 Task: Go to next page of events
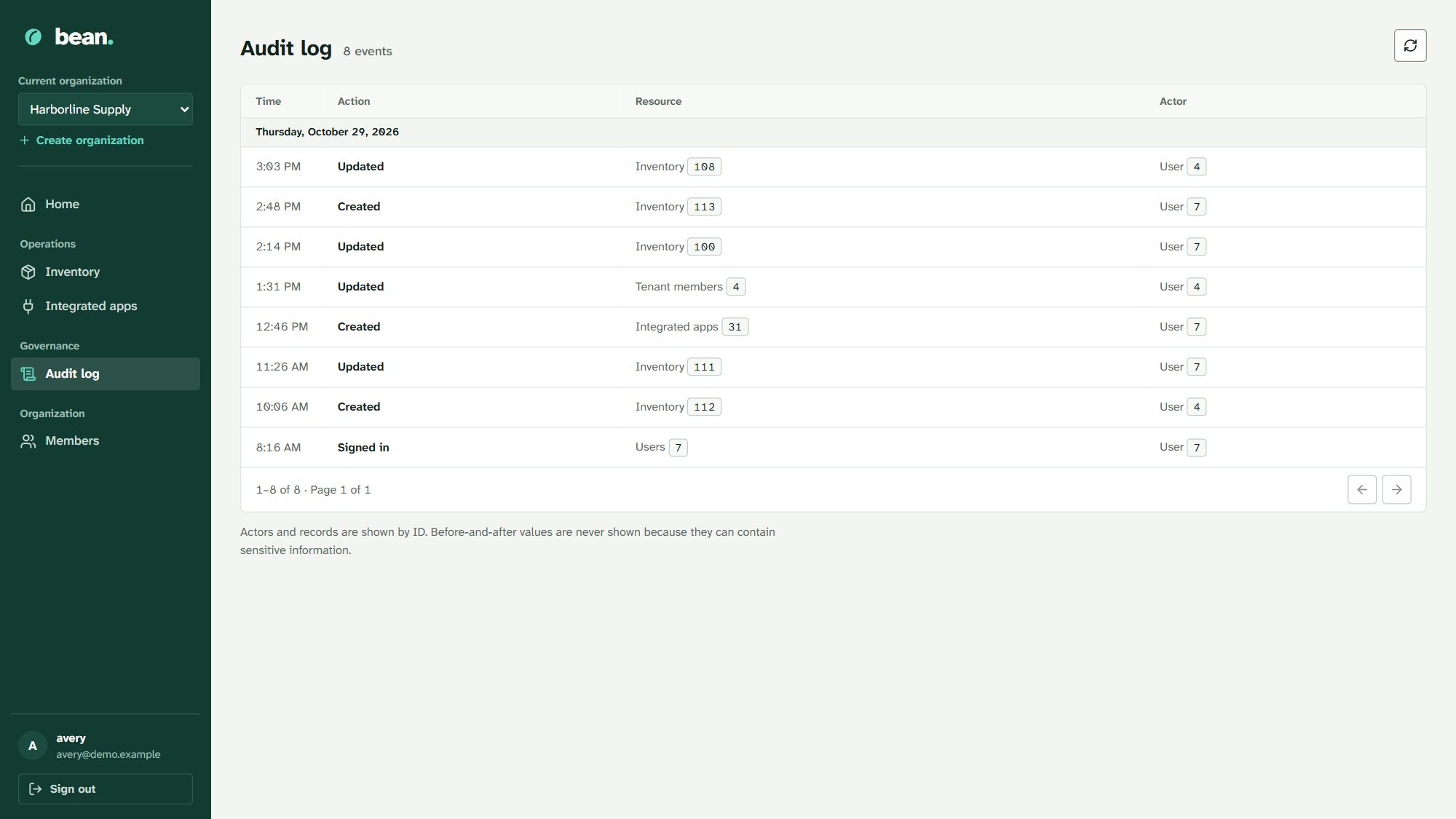[1397, 490]
